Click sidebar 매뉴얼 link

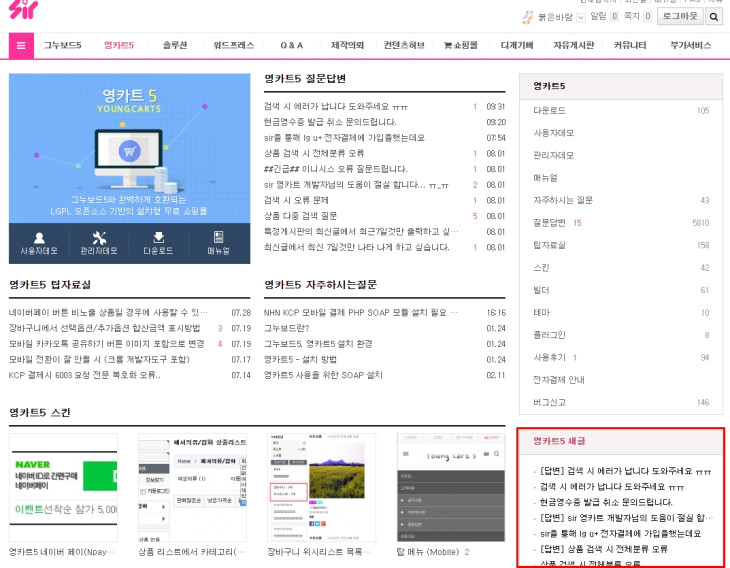coord(545,178)
